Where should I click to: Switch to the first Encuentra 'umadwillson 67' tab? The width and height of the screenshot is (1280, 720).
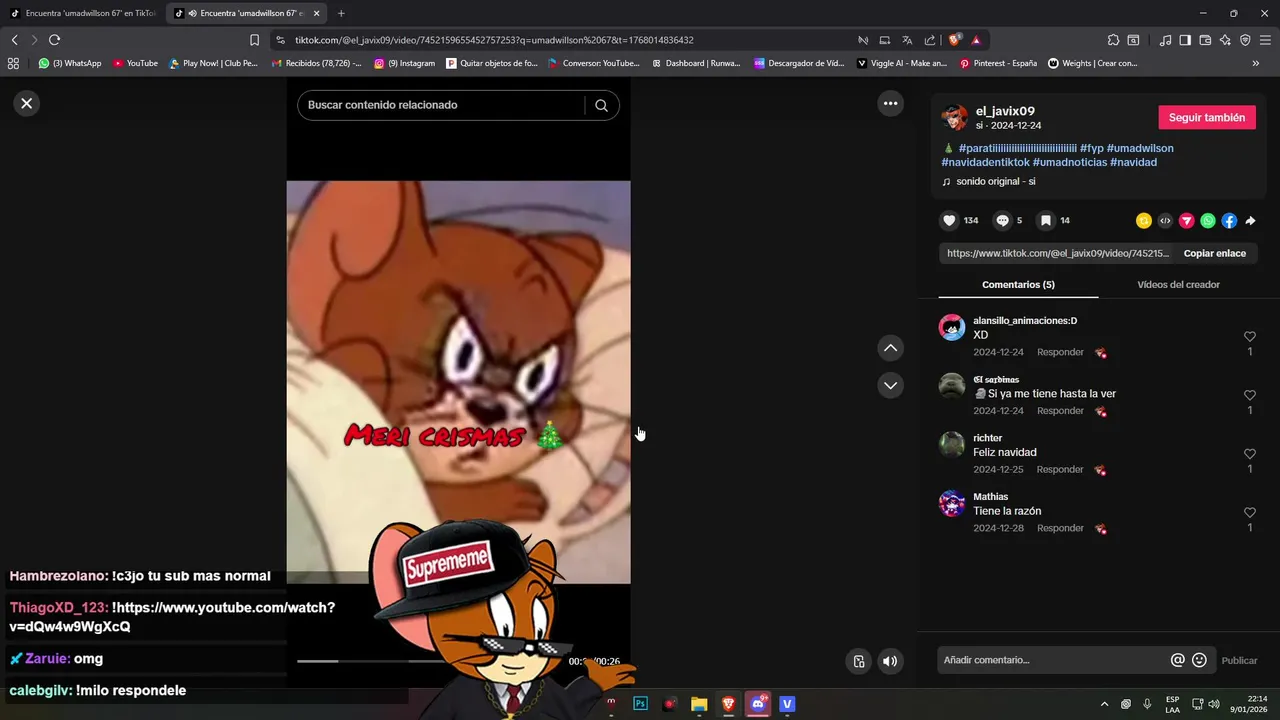(82, 13)
